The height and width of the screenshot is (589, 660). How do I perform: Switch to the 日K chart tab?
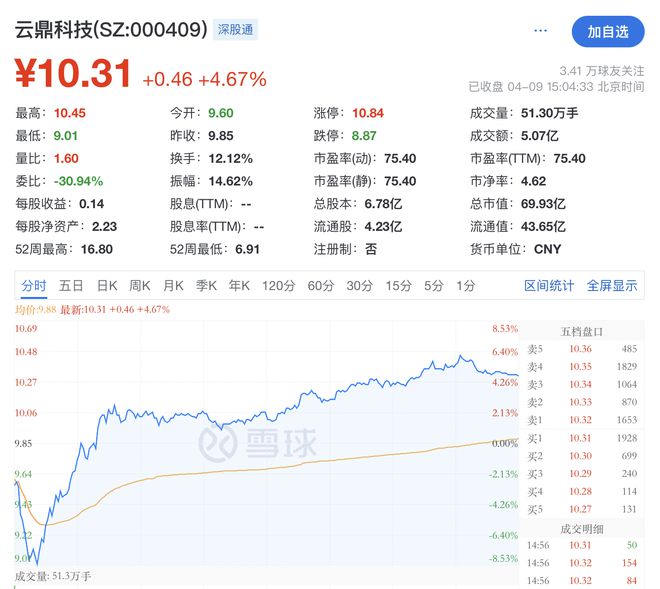pos(107,286)
